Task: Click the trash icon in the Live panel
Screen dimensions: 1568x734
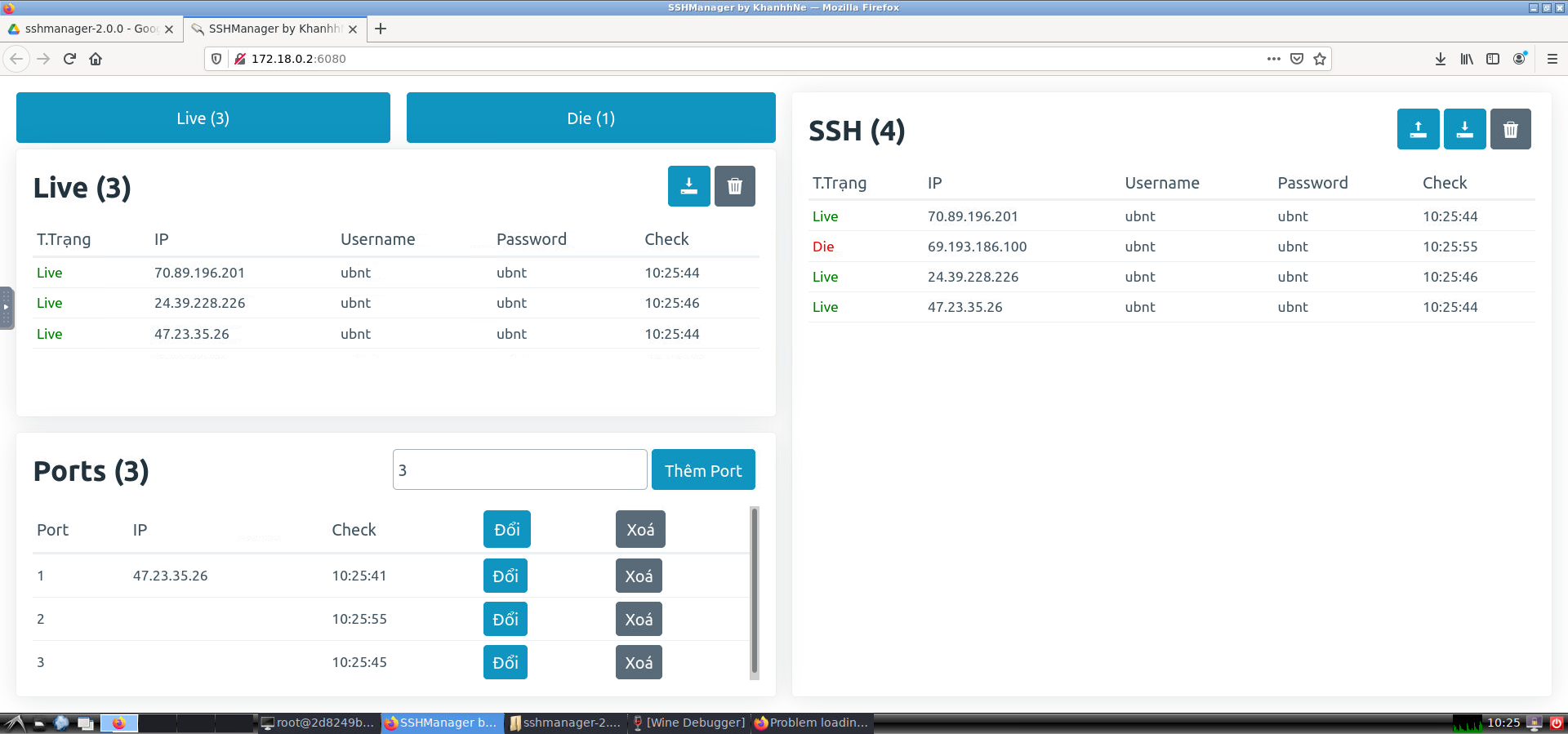Action: click(735, 186)
